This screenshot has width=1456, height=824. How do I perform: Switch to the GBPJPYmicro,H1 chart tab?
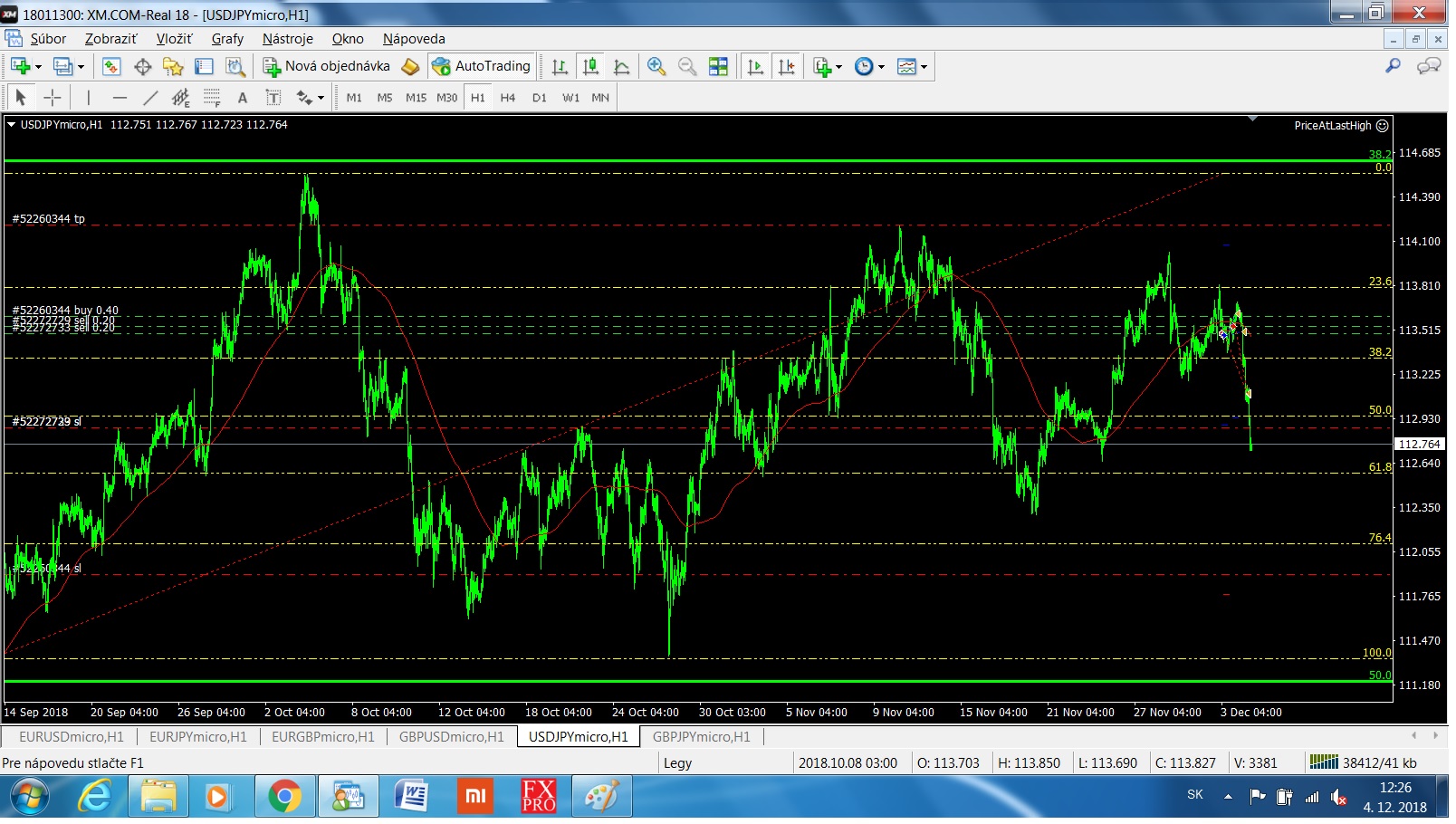pos(701,737)
